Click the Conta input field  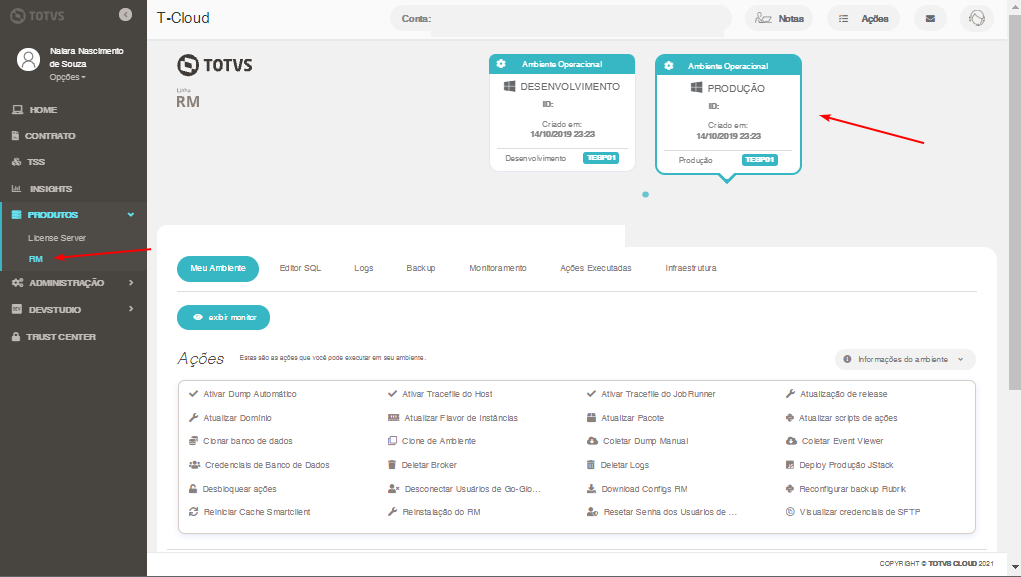560,17
